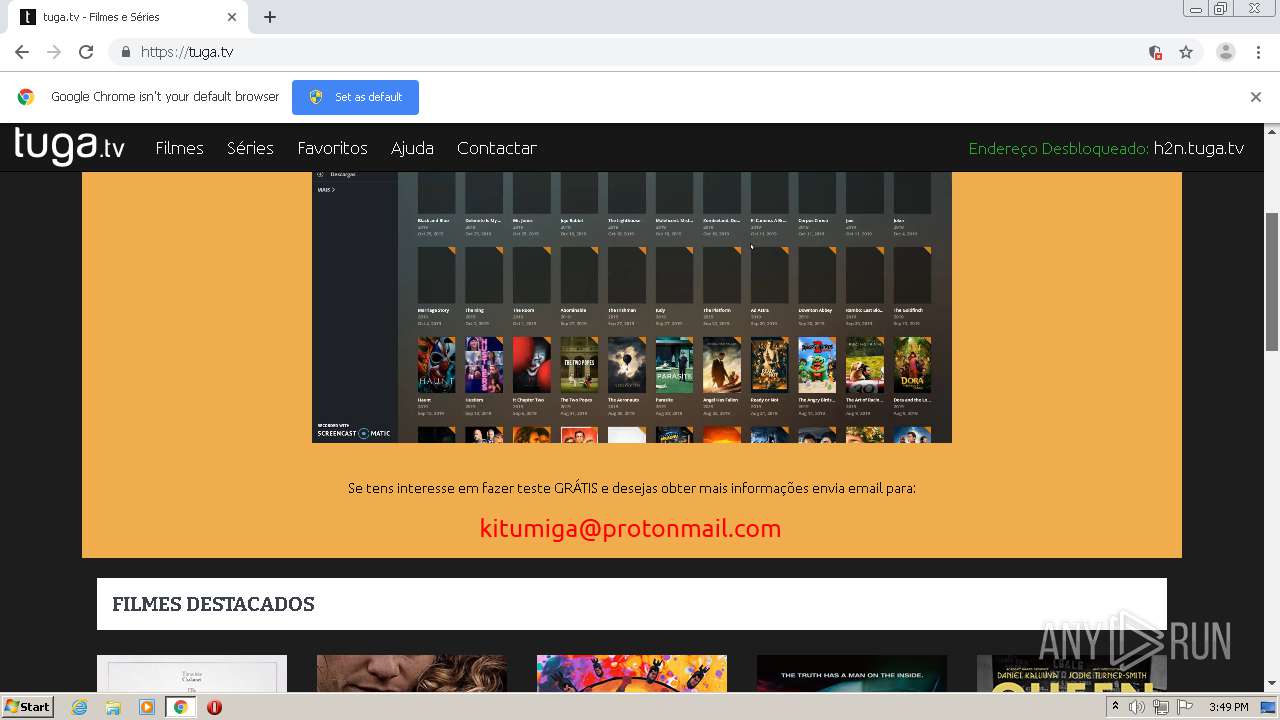Open the Chrome three-dot menu
Image resolution: width=1280 pixels, height=720 pixels.
[x=1259, y=52]
